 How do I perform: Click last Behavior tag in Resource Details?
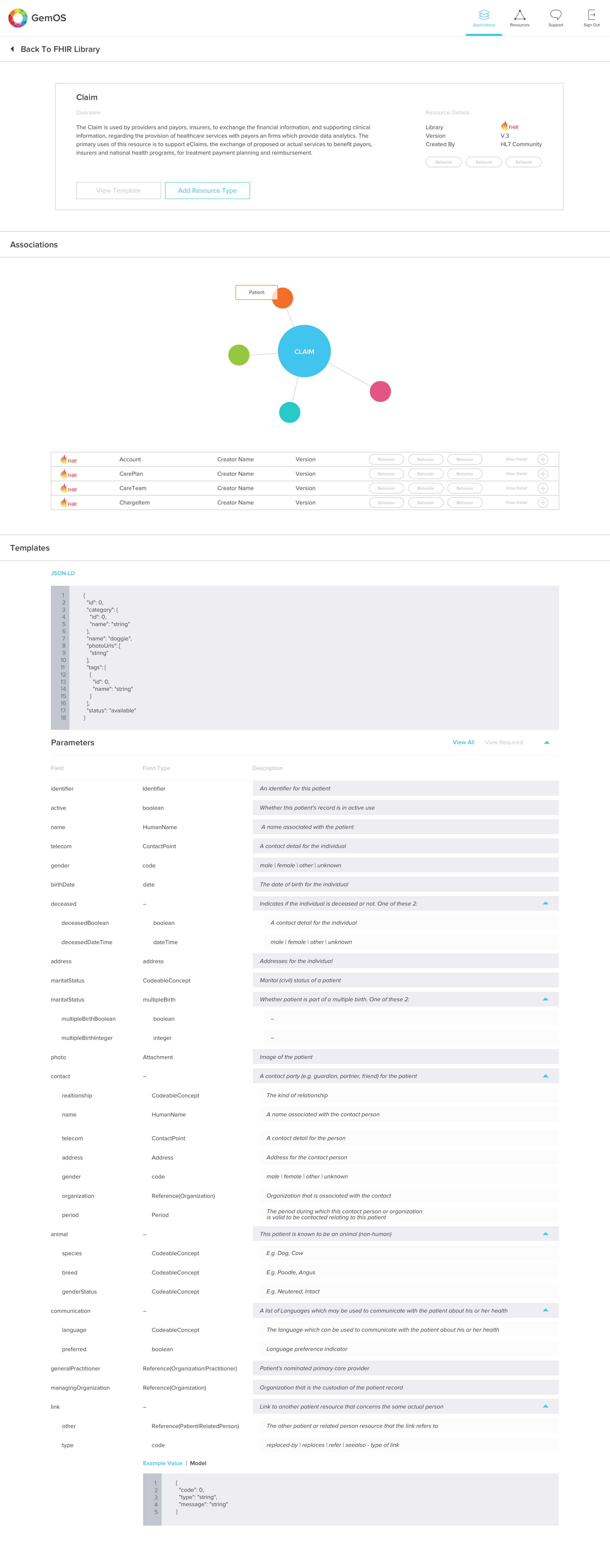524,162
